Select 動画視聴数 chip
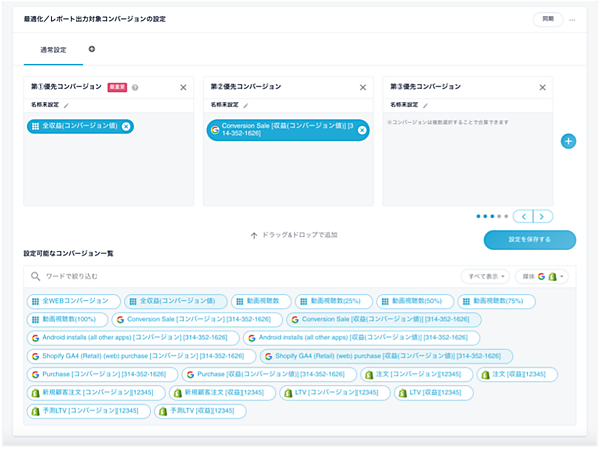 pyautogui.click(x=261, y=301)
